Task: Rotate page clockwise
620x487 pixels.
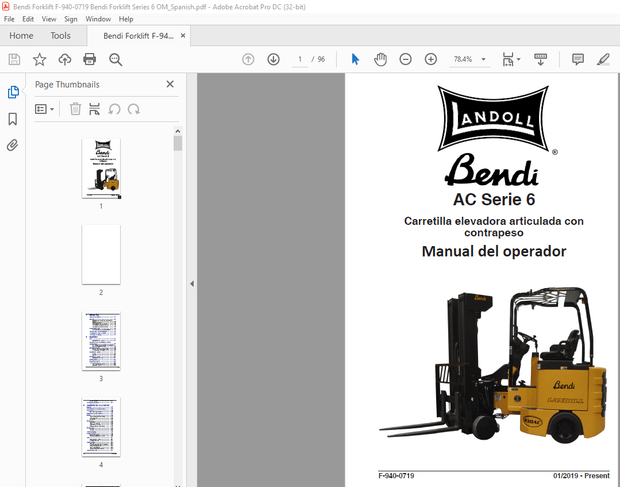Action: (x=134, y=109)
